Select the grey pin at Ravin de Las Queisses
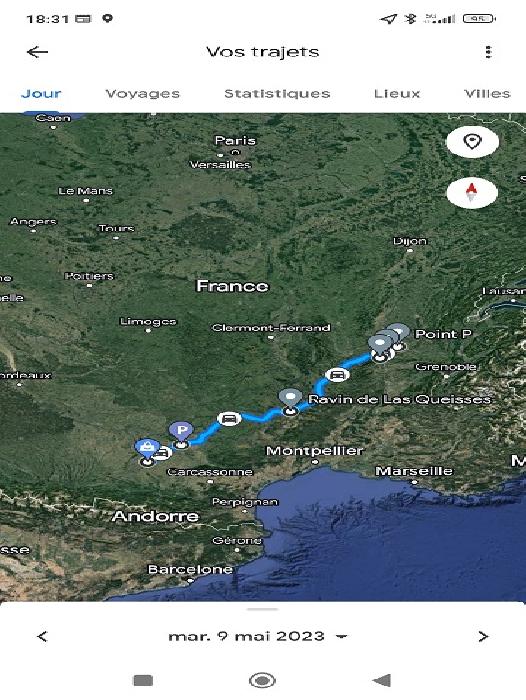The height and width of the screenshot is (700, 526). click(x=290, y=400)
